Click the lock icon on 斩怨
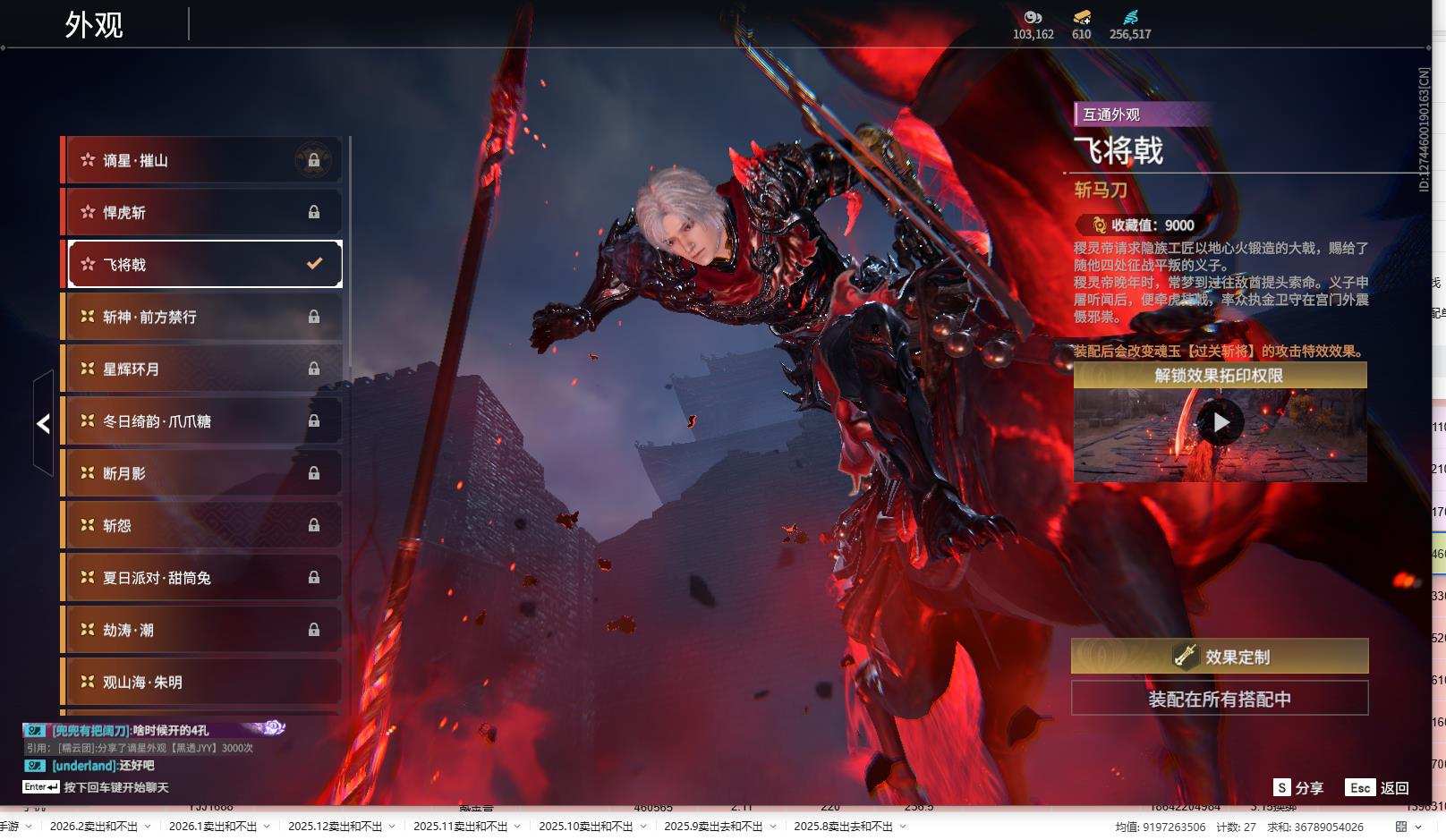Image resolution: width=1446 pixels, height=840 pixels. 314,525
